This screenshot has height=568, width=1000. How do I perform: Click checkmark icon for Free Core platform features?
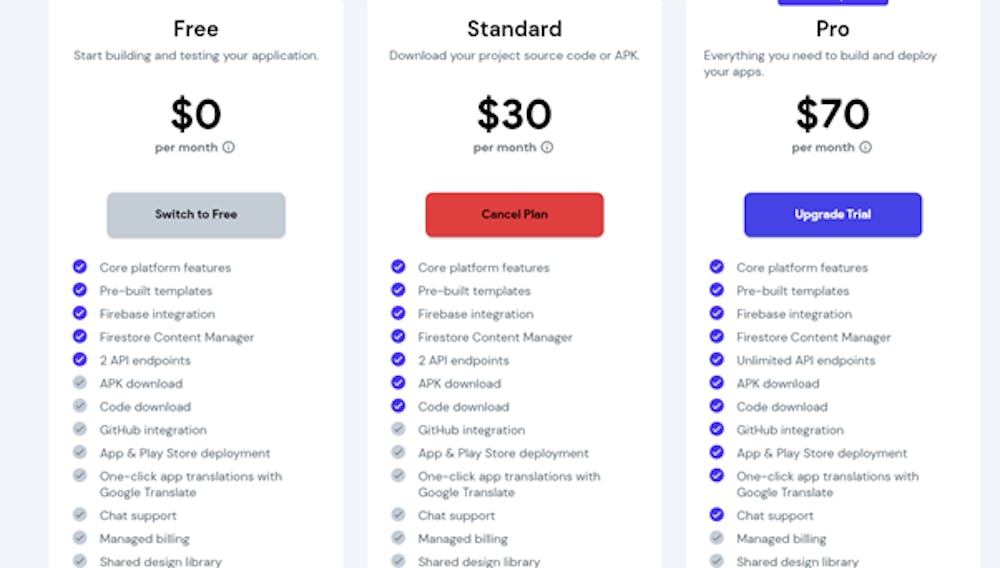80,266
